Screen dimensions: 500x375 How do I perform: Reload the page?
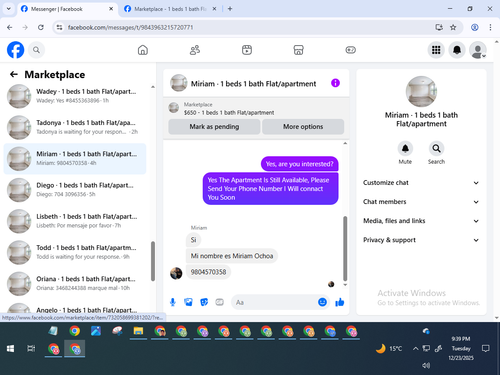pos(41,27)
